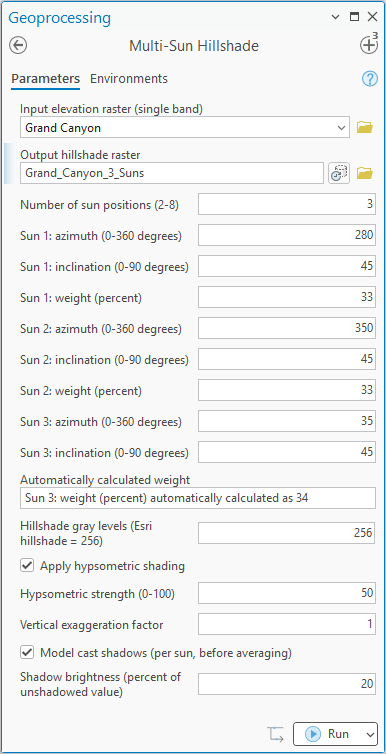
Task: Open the Run button dropdown arrow
Action: tap(369, 734)
